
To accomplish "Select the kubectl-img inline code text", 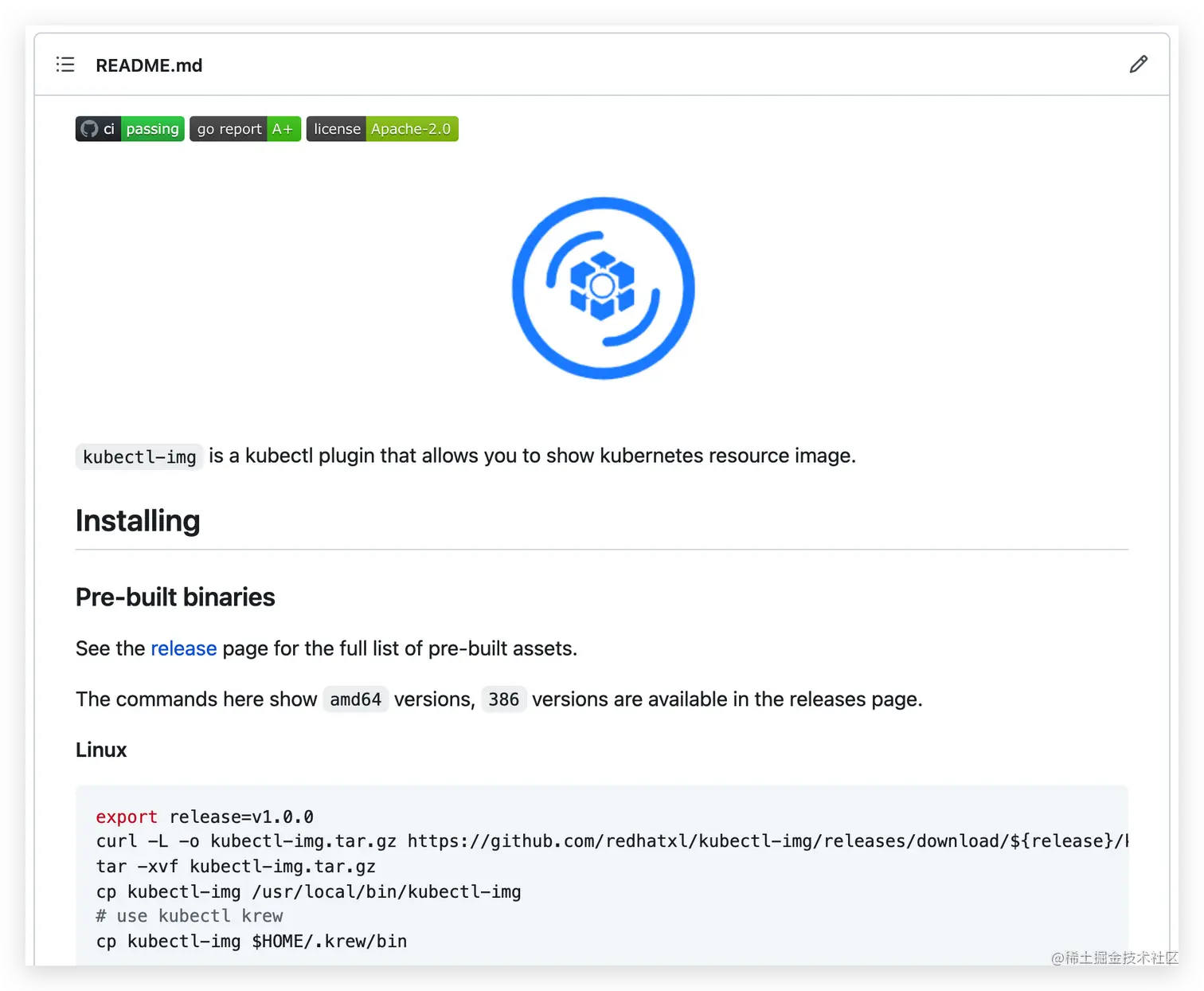I will click(x=139, y=457).
